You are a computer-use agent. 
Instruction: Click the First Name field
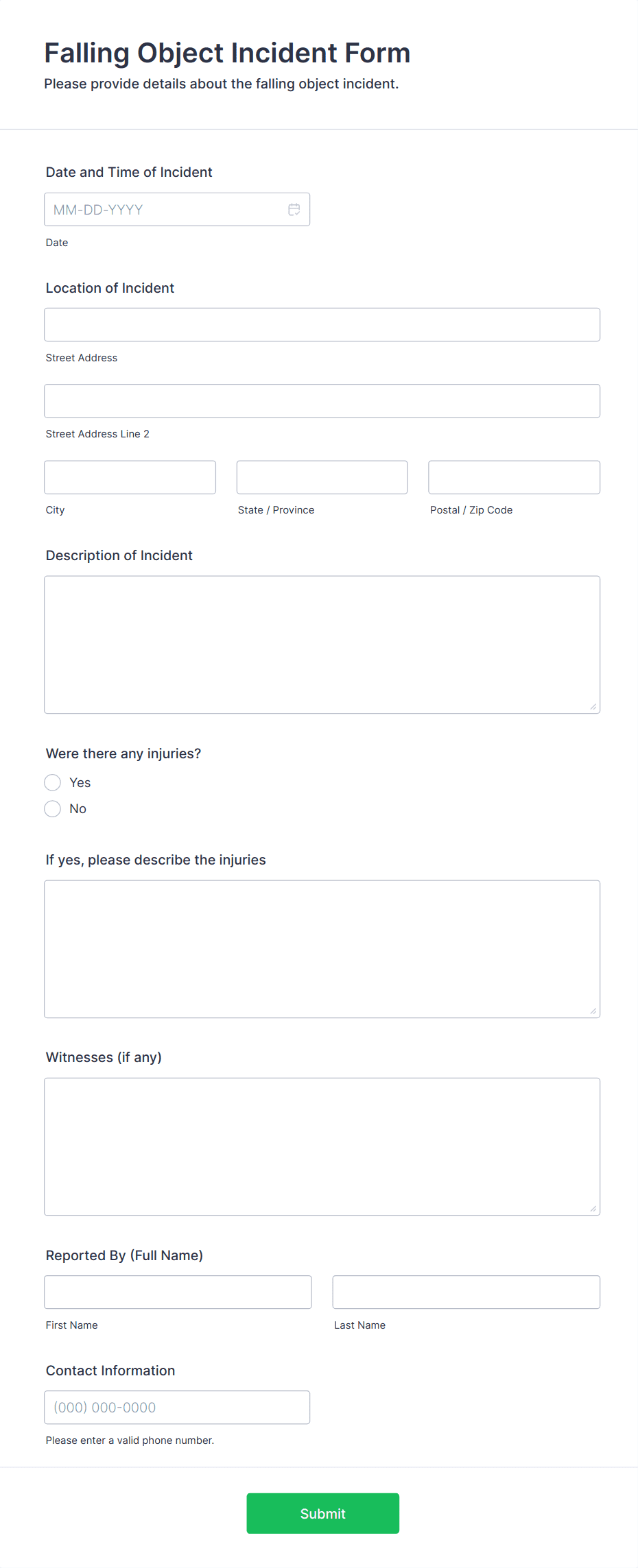pos(178,1291)
